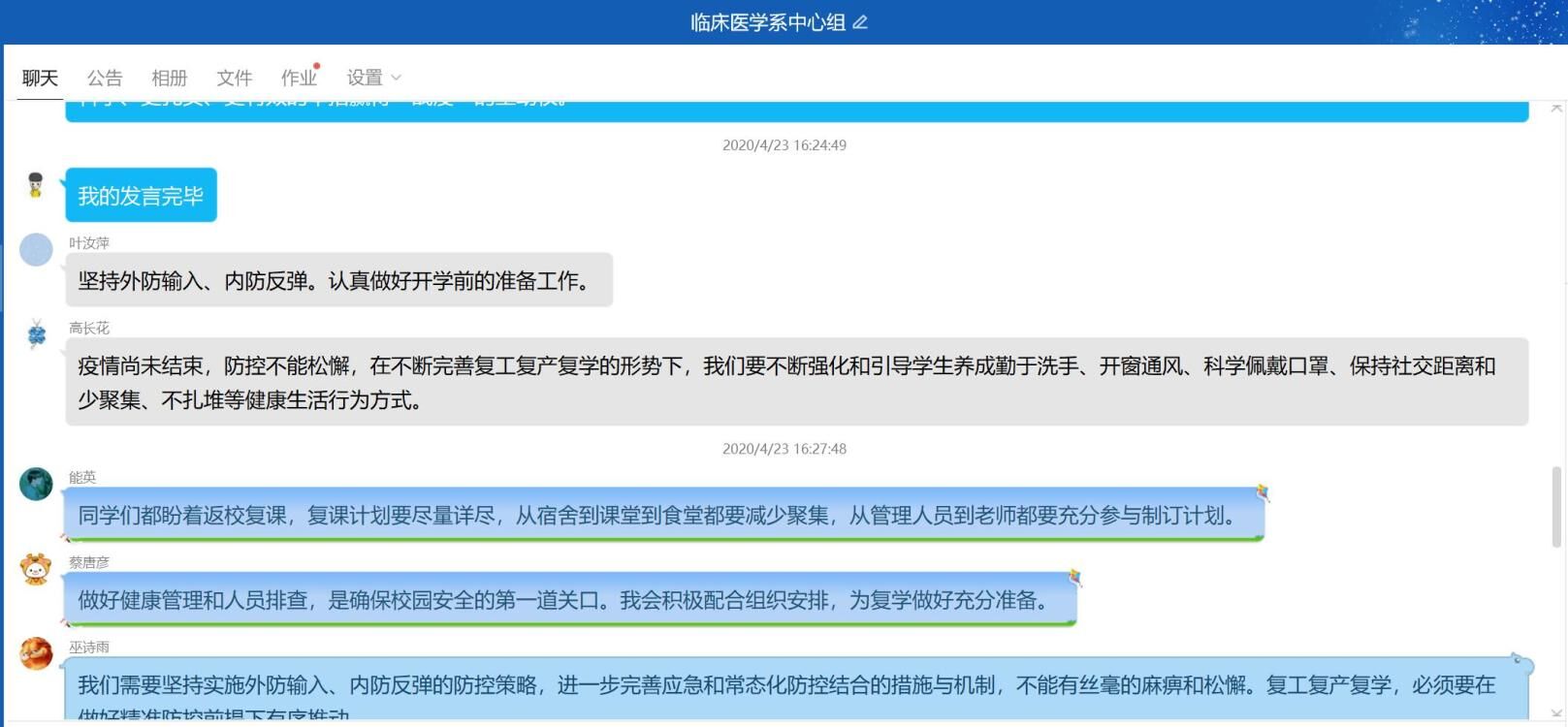The height and width of the screenshot is (727, 1568).
Task: Open 叶汝萍's profile avatar
Action: pos(36,250)
